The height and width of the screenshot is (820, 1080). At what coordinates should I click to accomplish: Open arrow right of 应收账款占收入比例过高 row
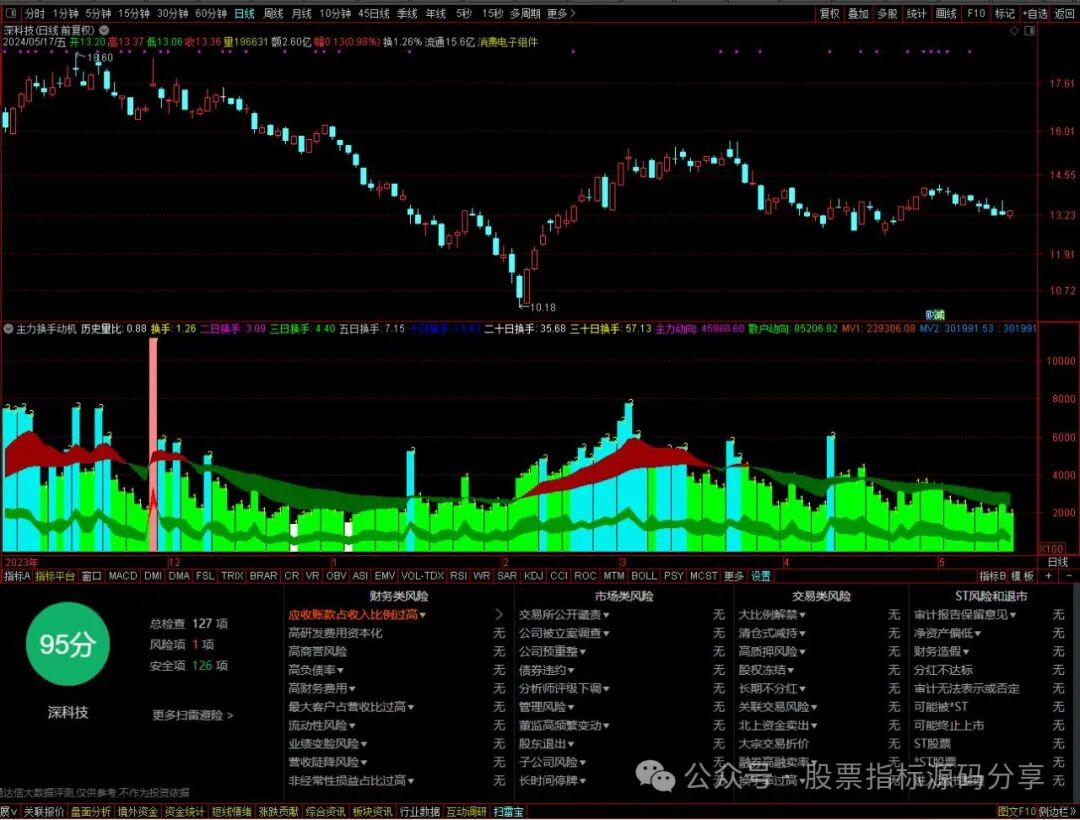tap(499, 615)
